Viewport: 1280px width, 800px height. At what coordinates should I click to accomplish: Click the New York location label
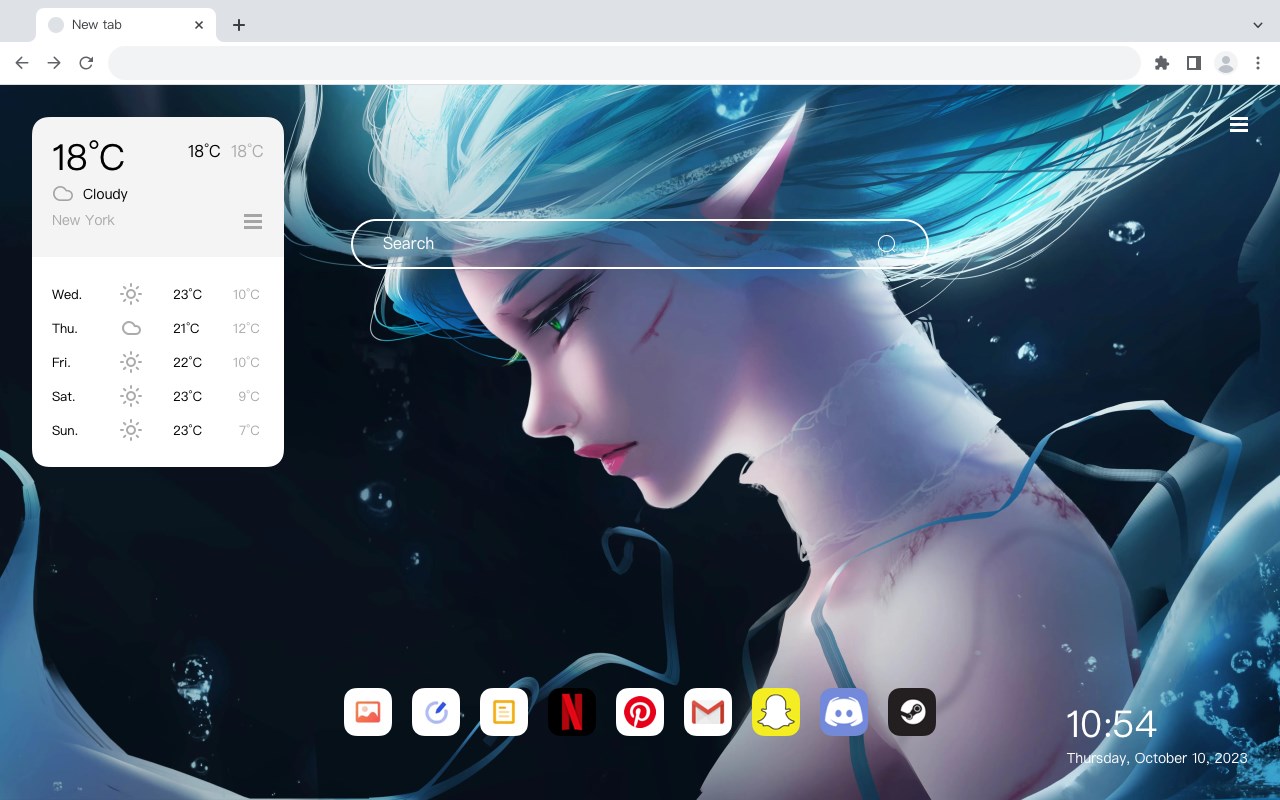point(83,220)
